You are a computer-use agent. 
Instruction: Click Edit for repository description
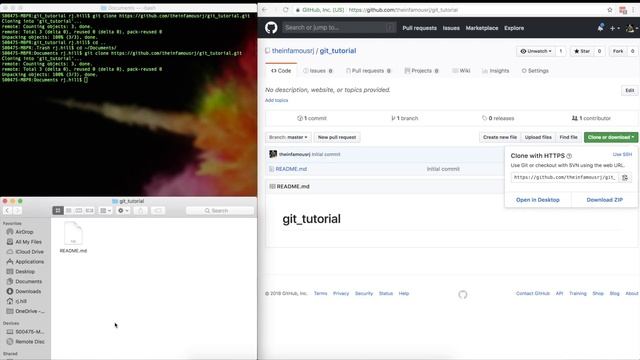pos(630,91)
